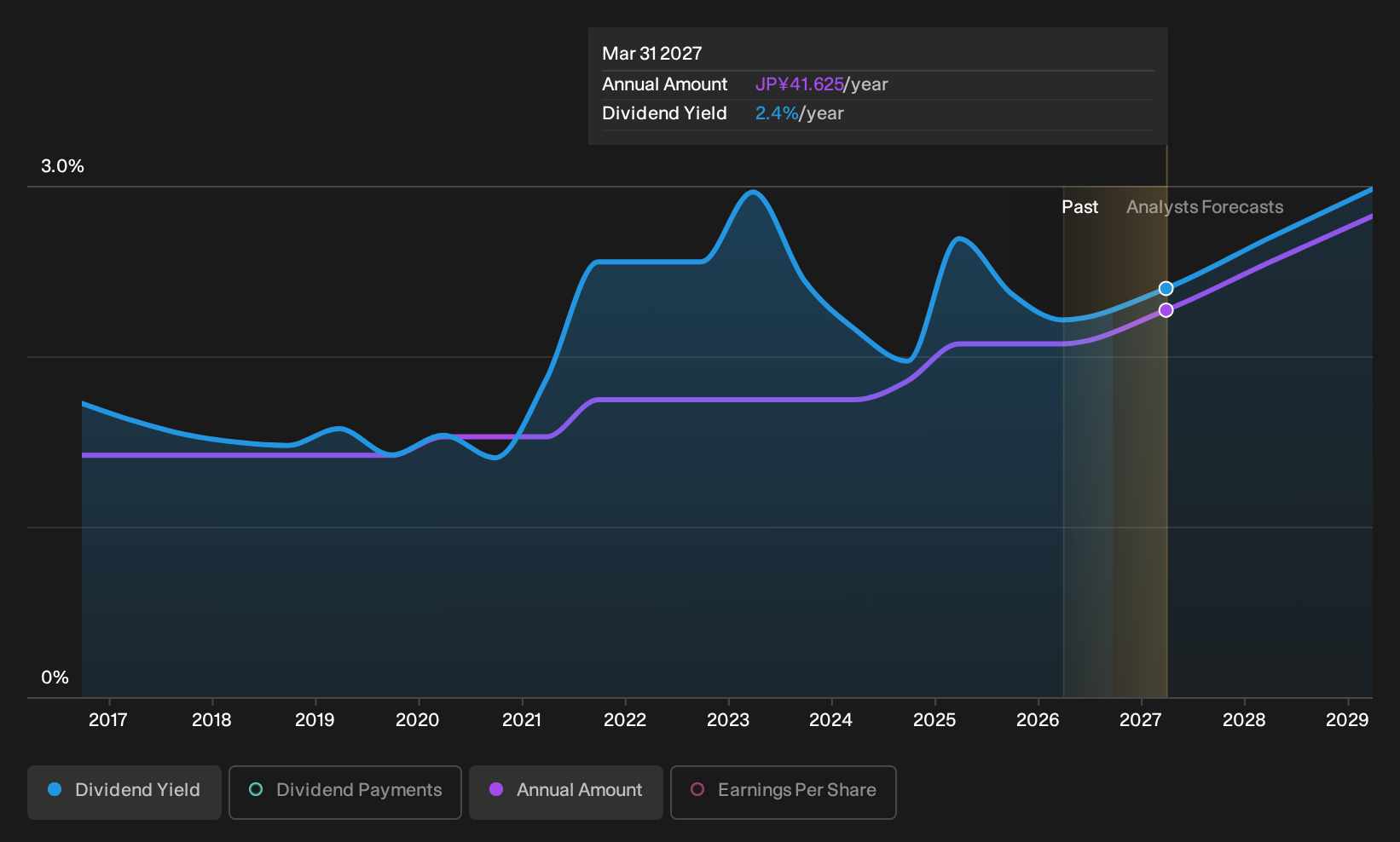Click the teal Dividend Payments circle icon

pos(256,789)
